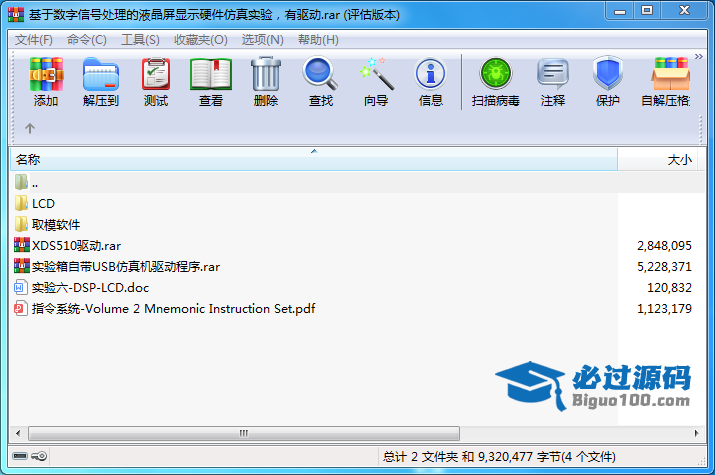
Task: Click the horizontal scrollbar right arrow
Action: (x=696, y=433)
